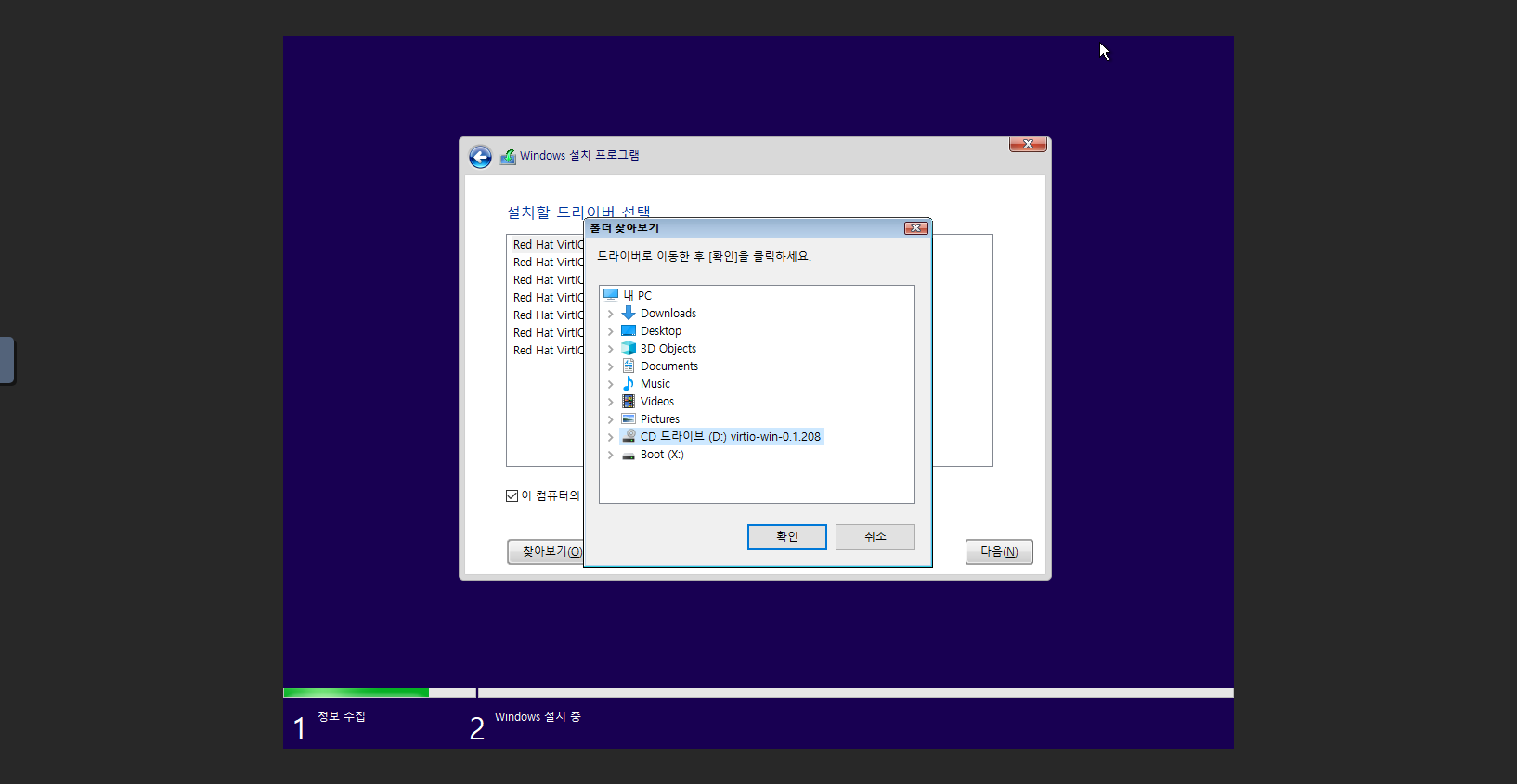
Task: Click the 확인 (OK) button
Action: click(x=786, y=536)
